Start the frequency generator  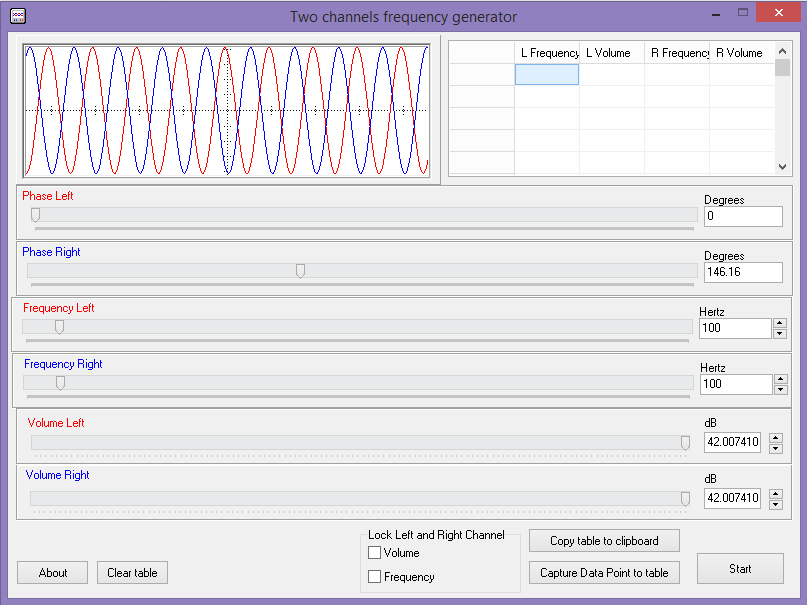tap(740, 568)
